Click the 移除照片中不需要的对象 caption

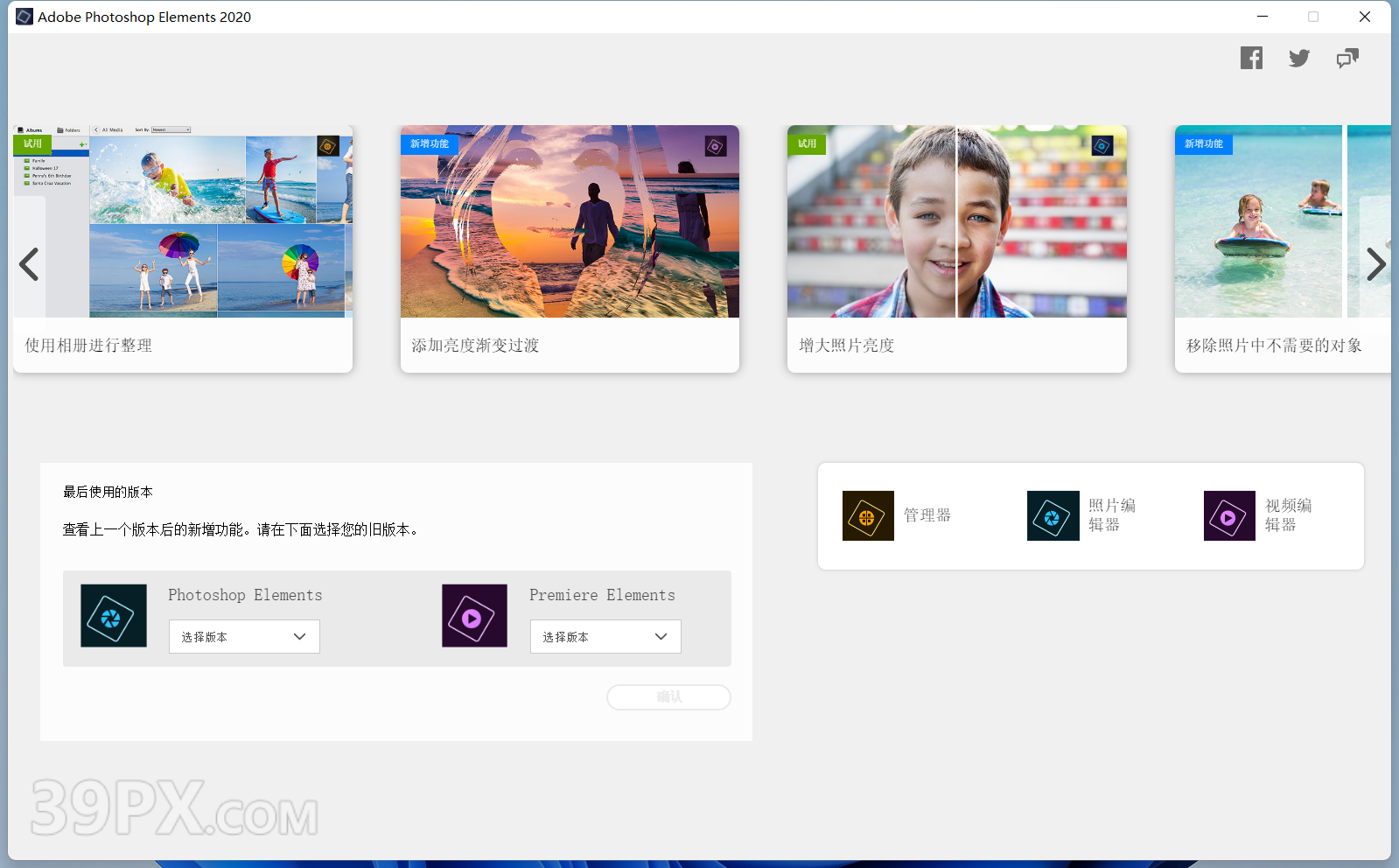click(x=1274, y=346)
